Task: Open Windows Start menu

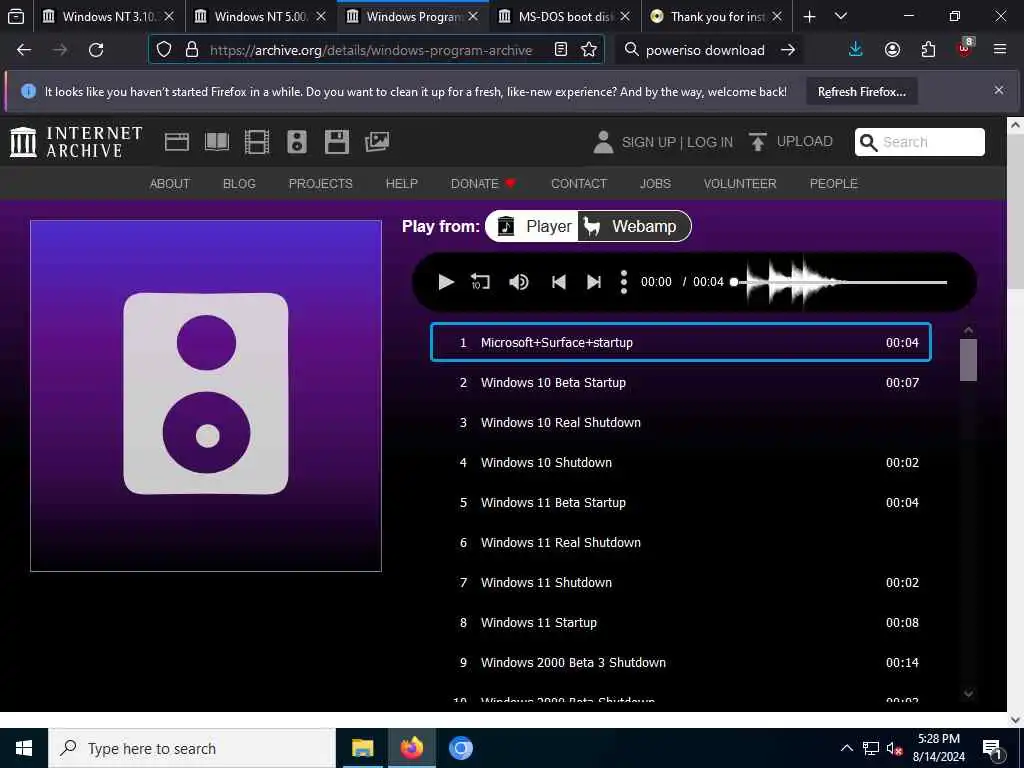Action: (24, 748)
